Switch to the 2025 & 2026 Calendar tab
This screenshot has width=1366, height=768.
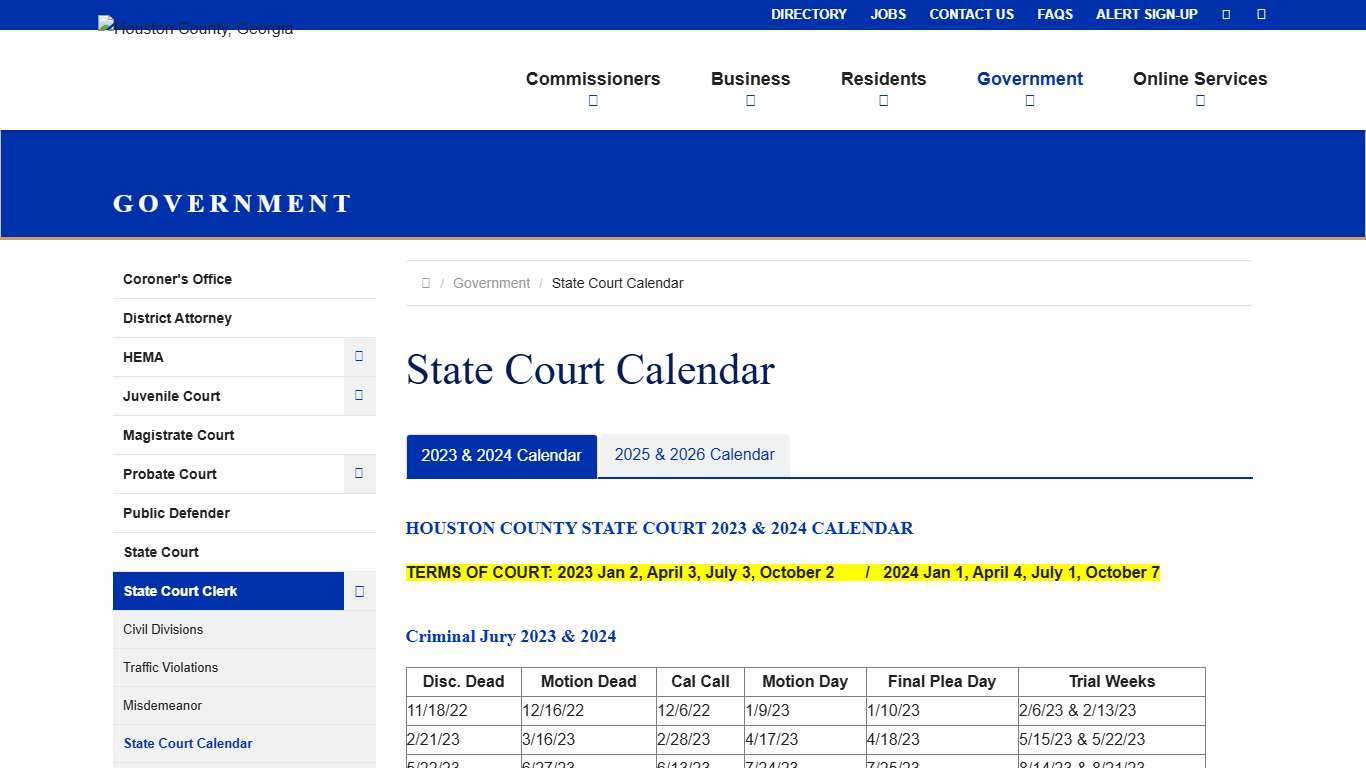pos(694,455)
